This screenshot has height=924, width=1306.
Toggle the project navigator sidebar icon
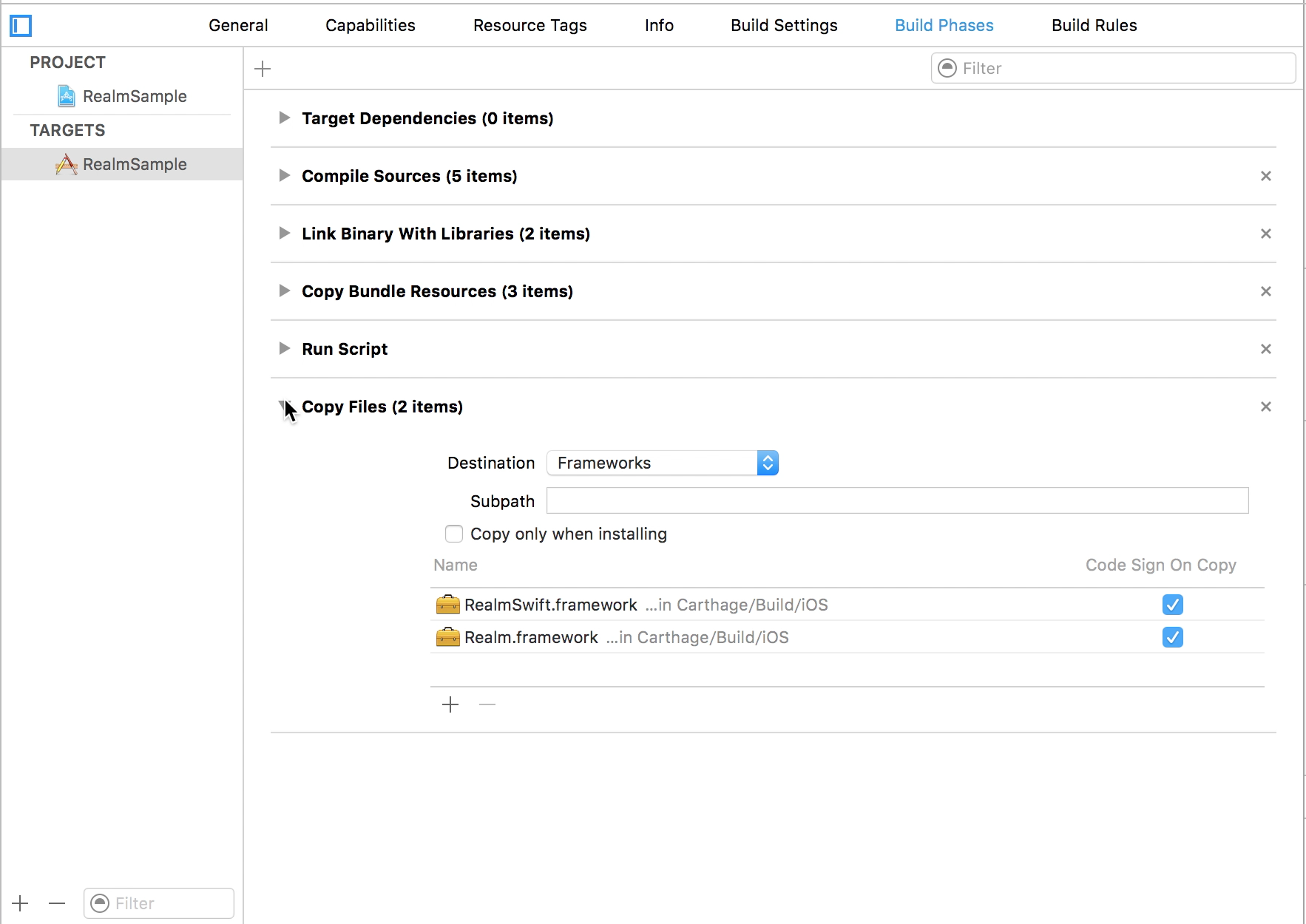21,26
